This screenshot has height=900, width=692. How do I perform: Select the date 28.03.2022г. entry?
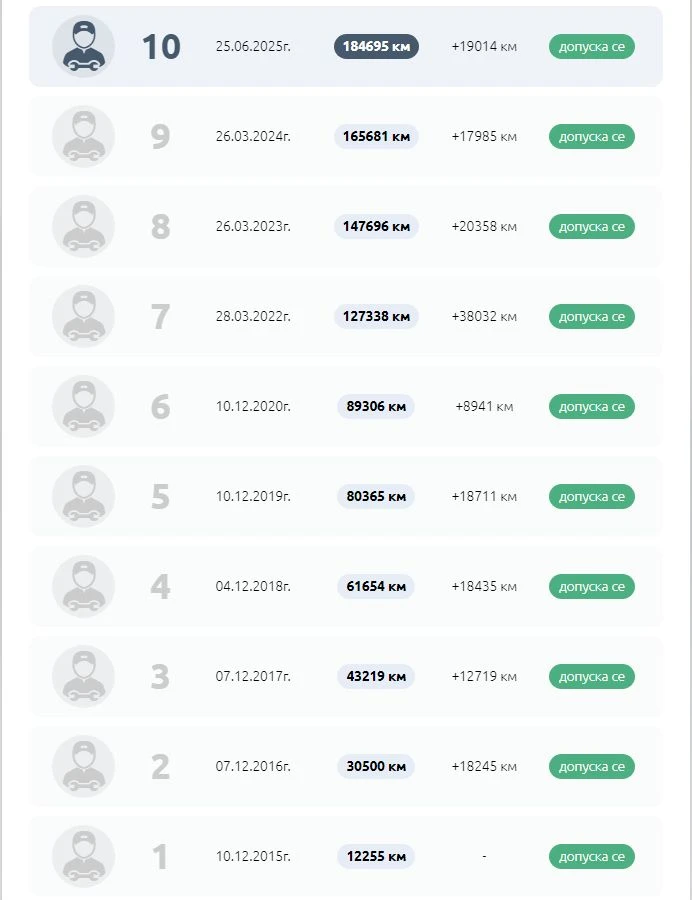pos(253,316)
